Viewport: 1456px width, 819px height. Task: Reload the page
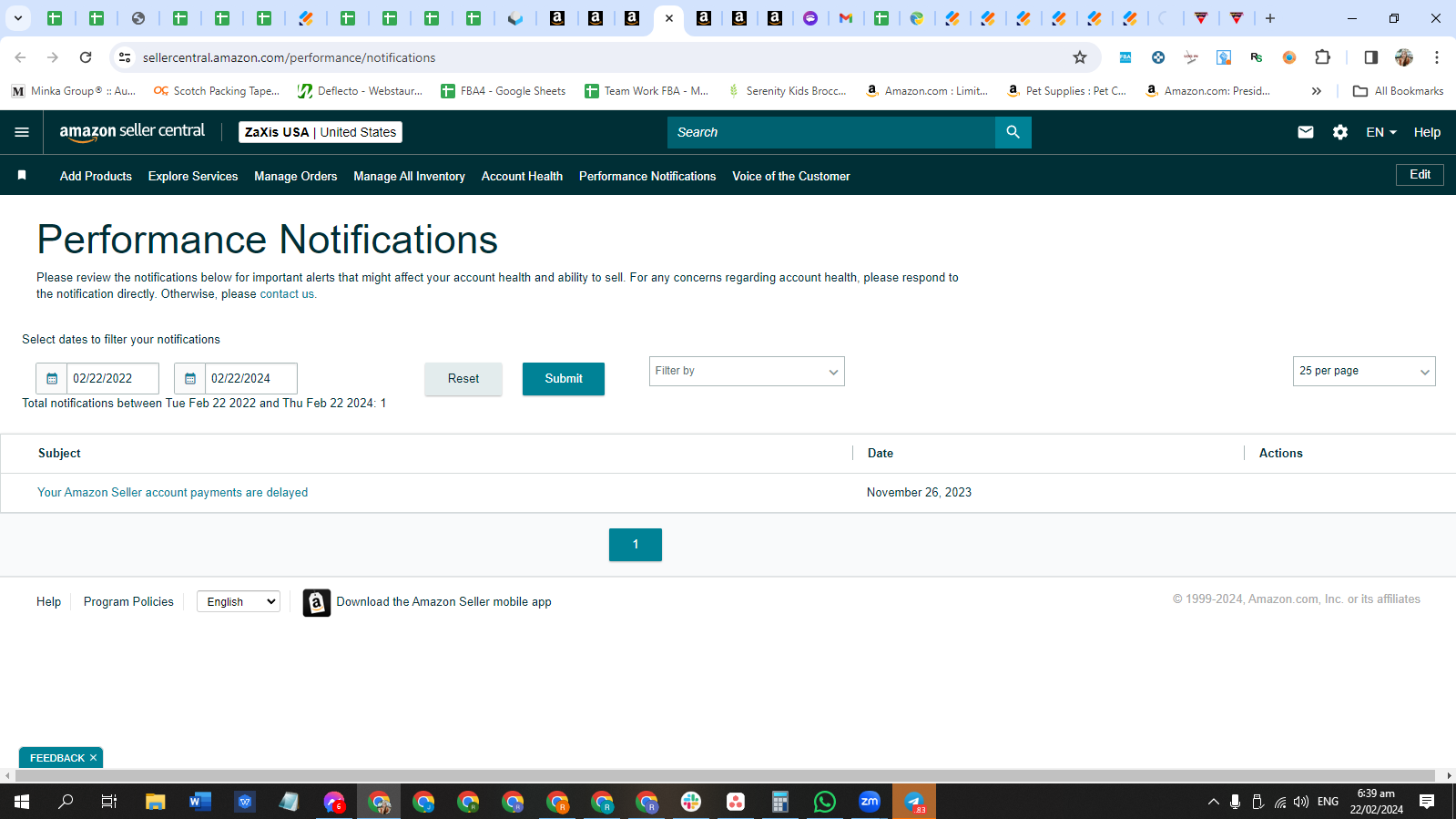[x=86, y=57]
